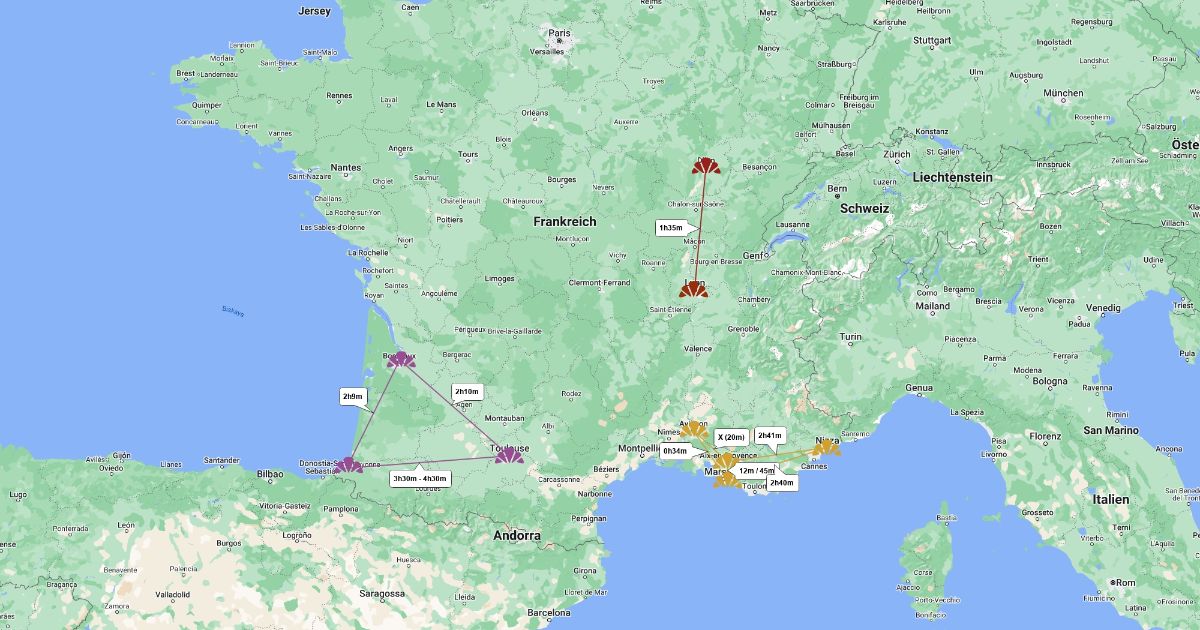
Task: Click the 12m / 45m route label
Action: point(756,470)
